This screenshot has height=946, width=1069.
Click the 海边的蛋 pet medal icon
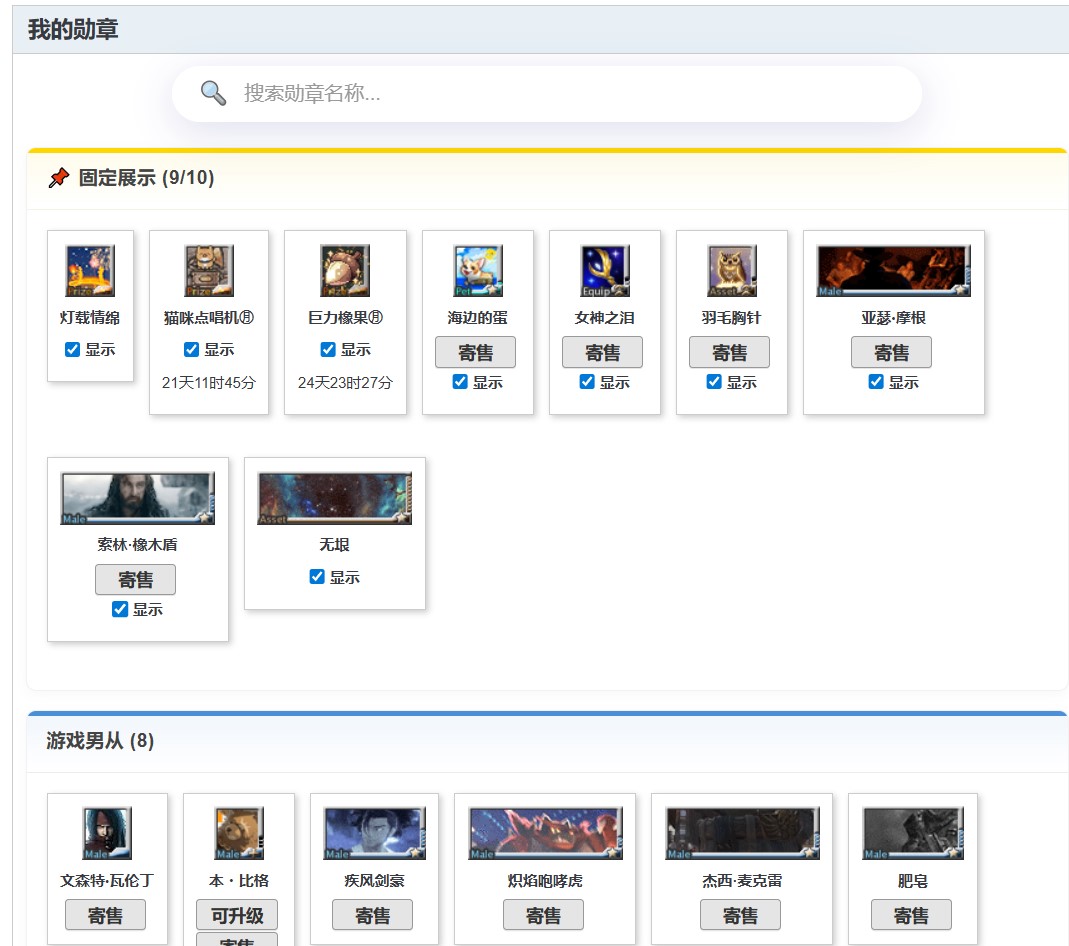click(478, 271)
